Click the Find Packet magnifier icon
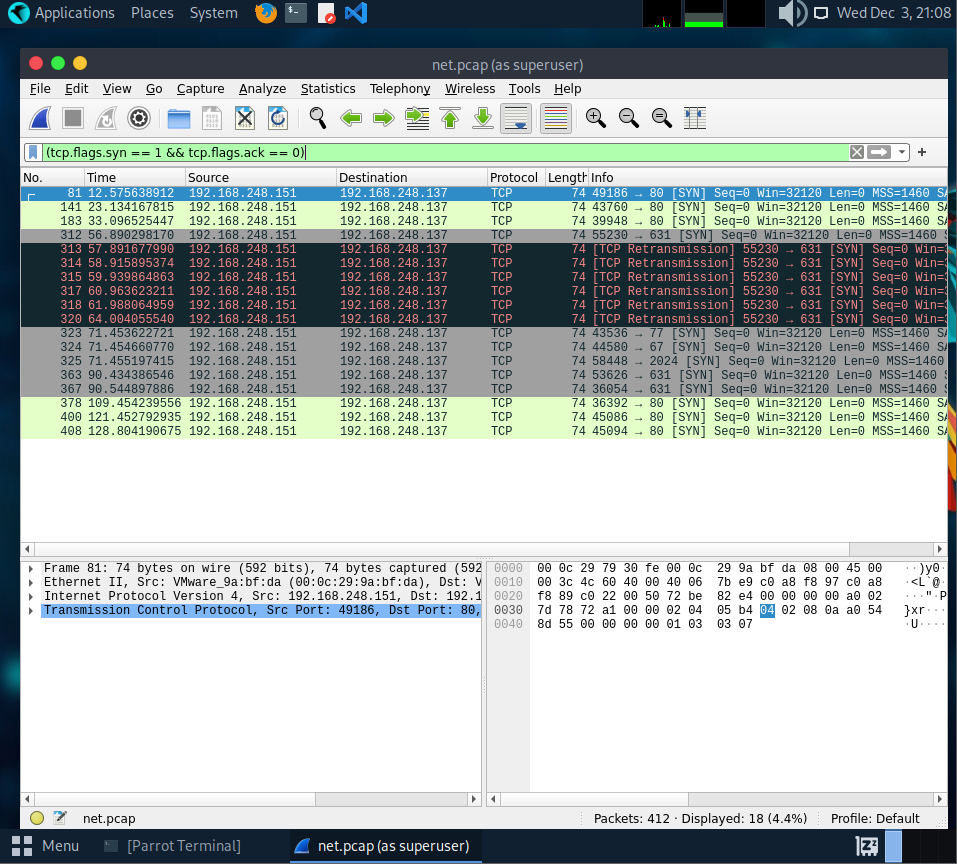Screen dimensions: 957x864 [x=317, y=118]
